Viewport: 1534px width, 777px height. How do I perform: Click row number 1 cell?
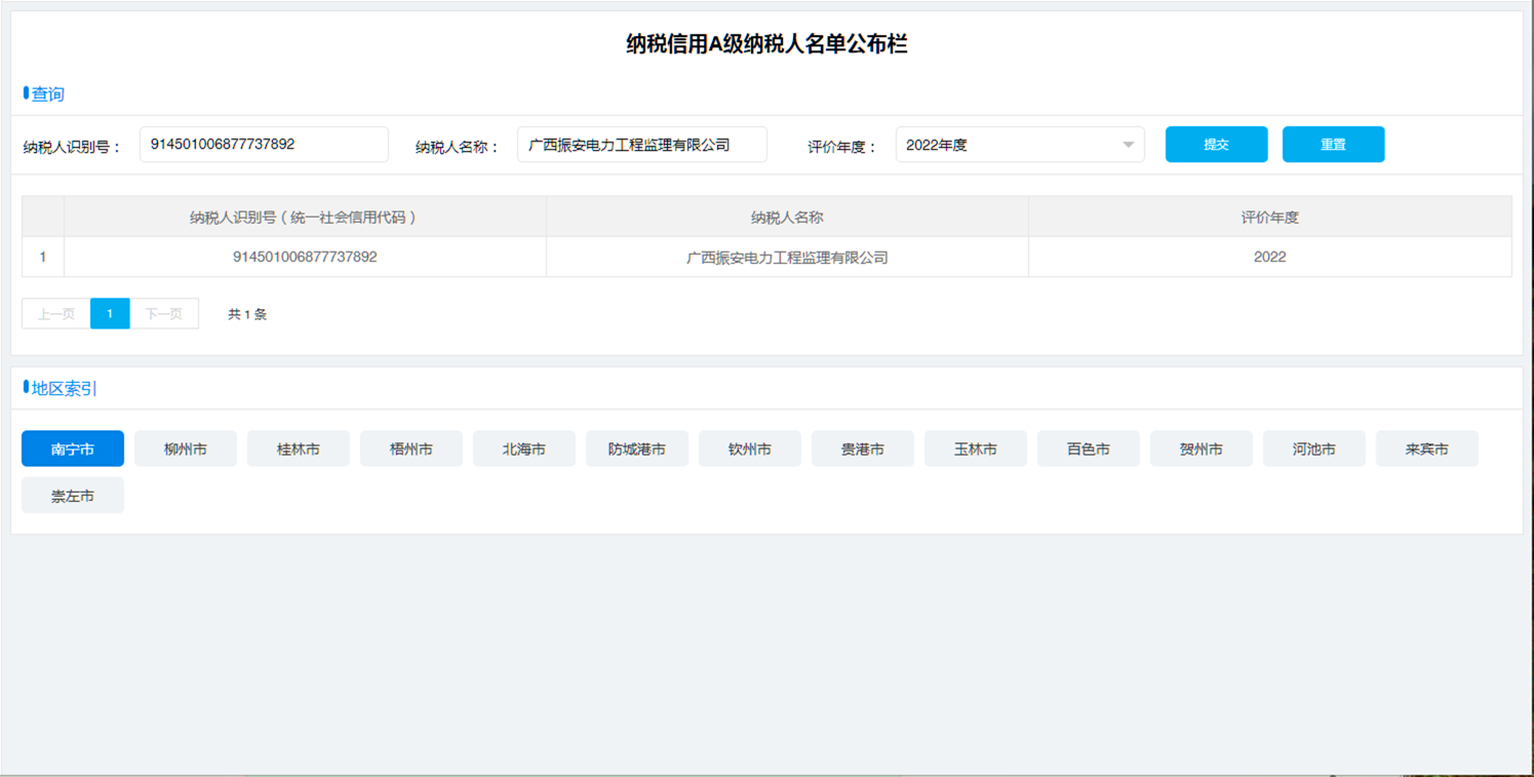[43, 257]
